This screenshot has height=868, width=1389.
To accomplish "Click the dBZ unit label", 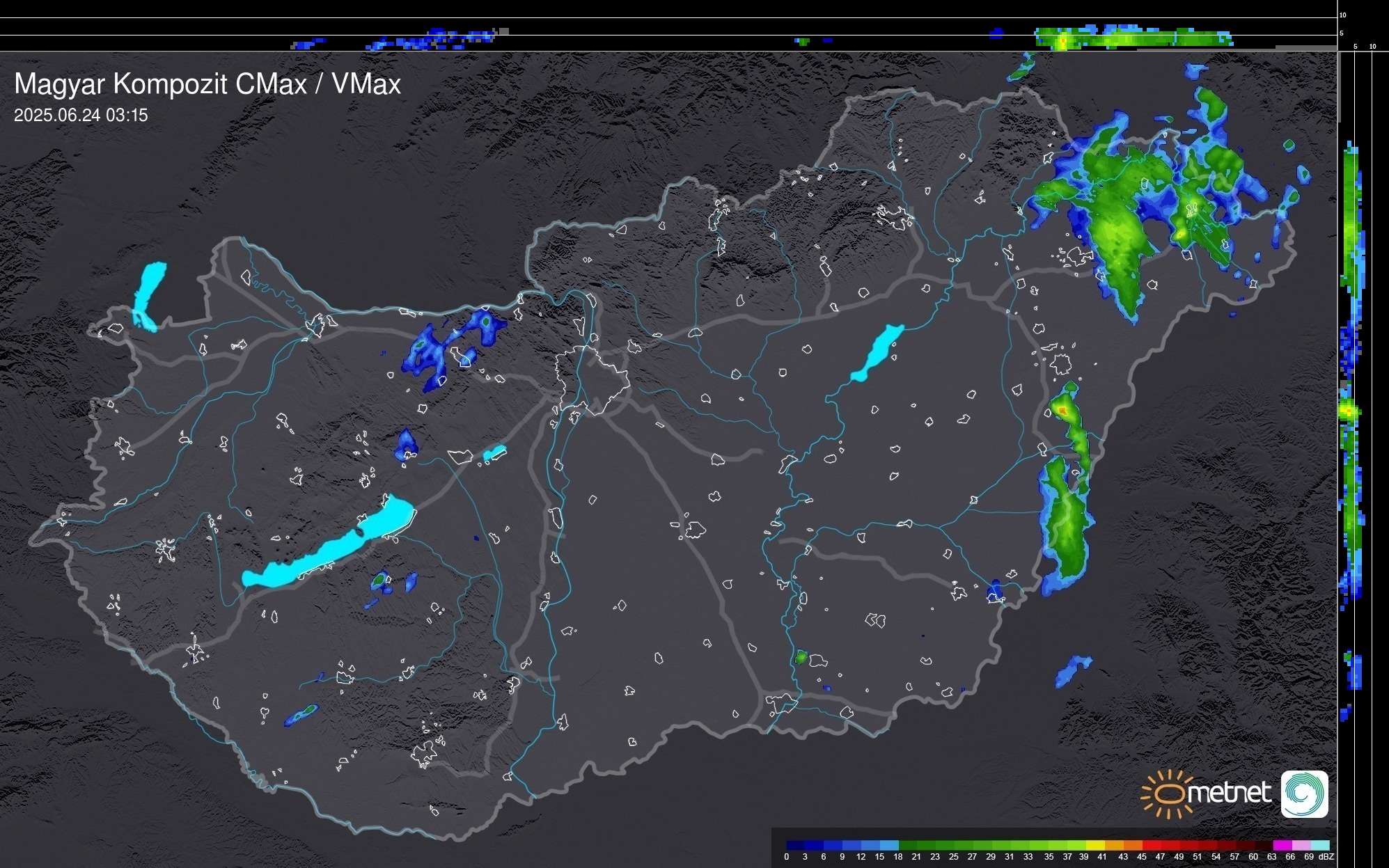I will 1326,857.
